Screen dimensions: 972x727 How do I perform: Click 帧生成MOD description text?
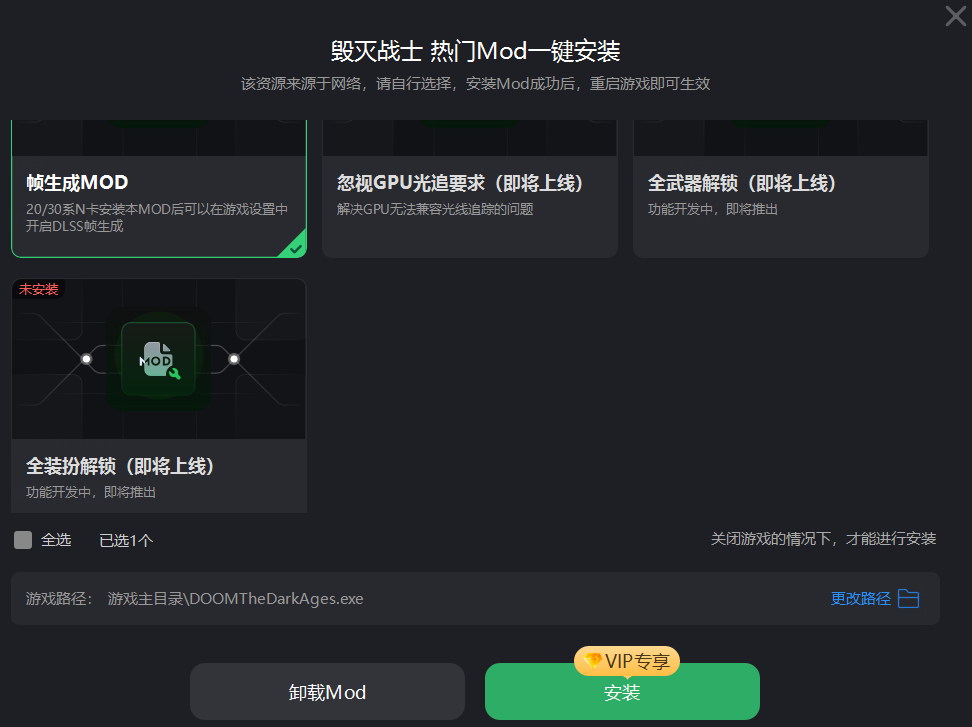click(x=156, y=218)
